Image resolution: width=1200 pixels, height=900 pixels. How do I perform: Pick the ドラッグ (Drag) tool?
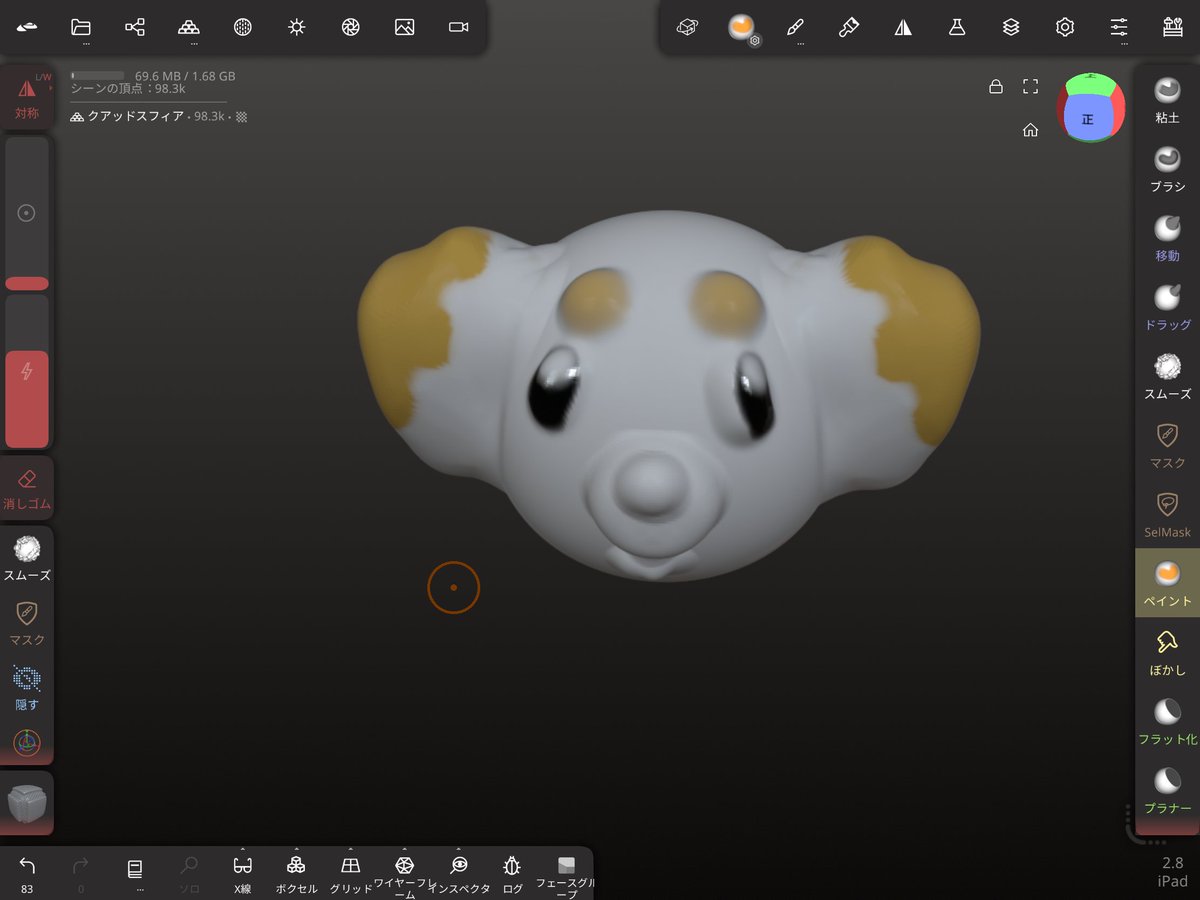click(1167, 307)
